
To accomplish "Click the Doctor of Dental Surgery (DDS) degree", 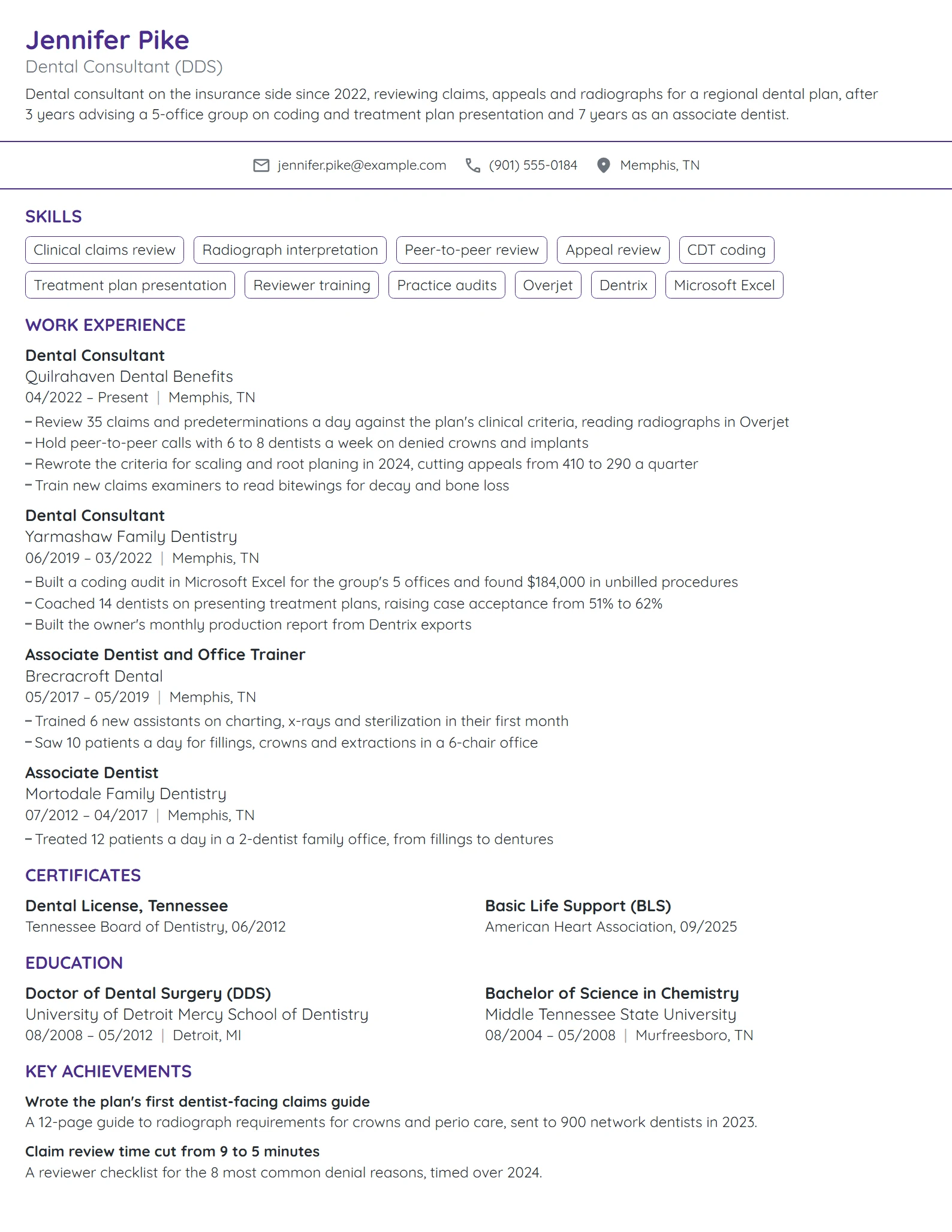I will (148, 993).
